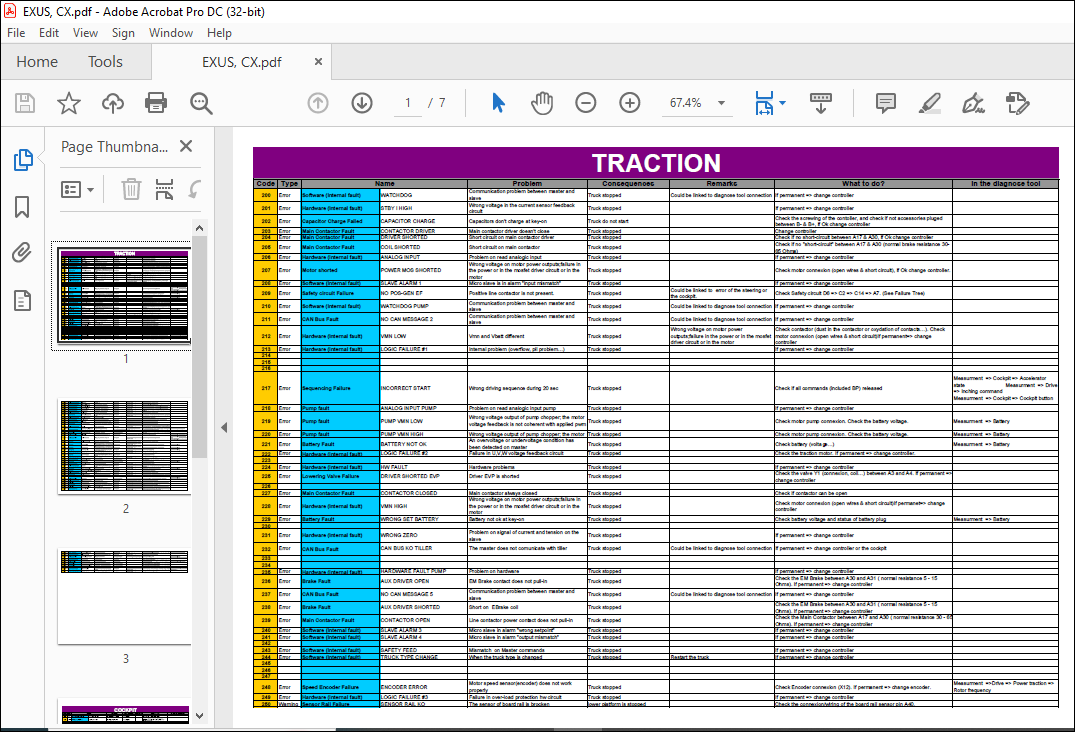1075x732 pixels.
Task: Click the upload to cloud icon
Action: (x=113, y=103)
